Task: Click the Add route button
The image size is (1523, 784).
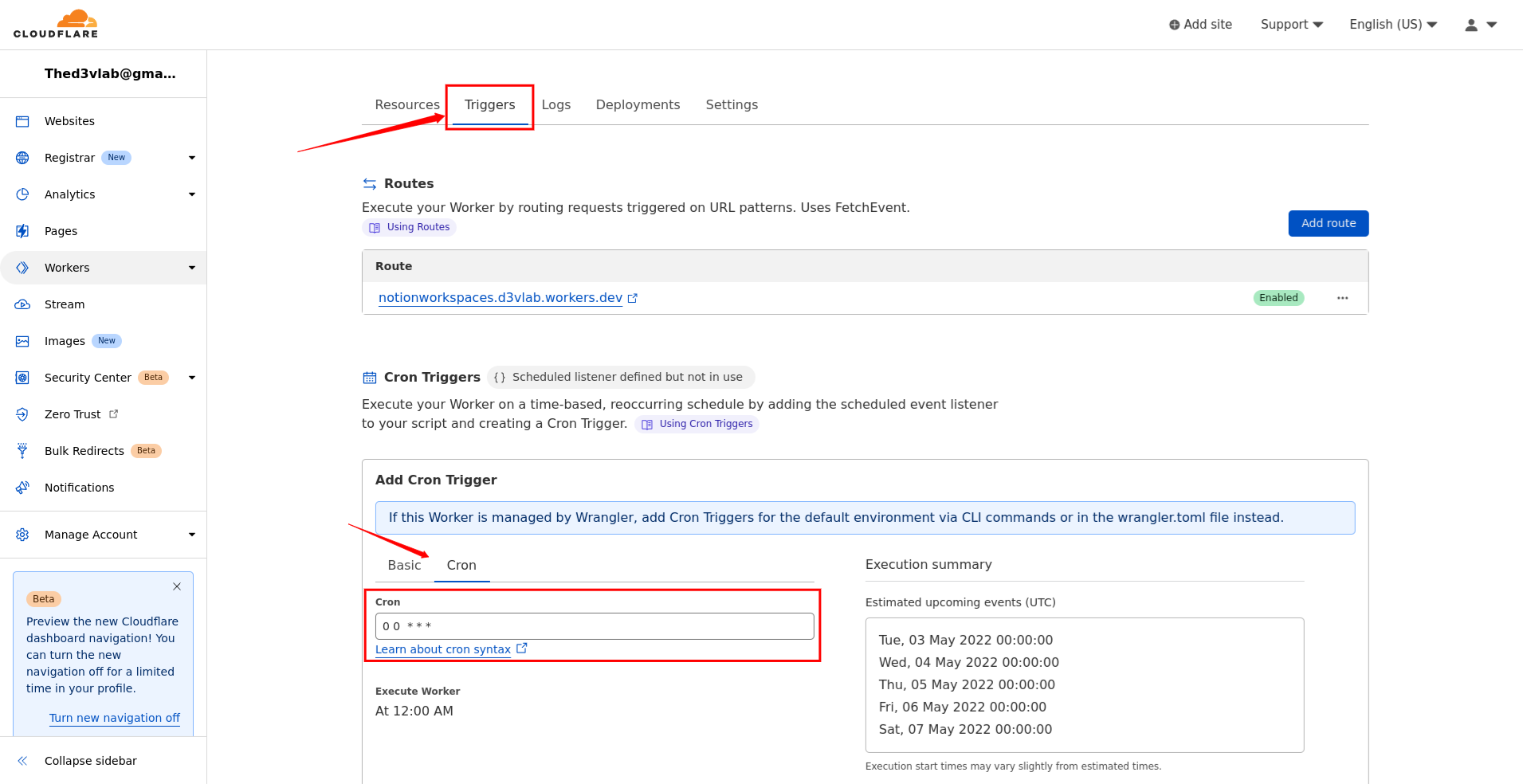Action: point(1329,224)
